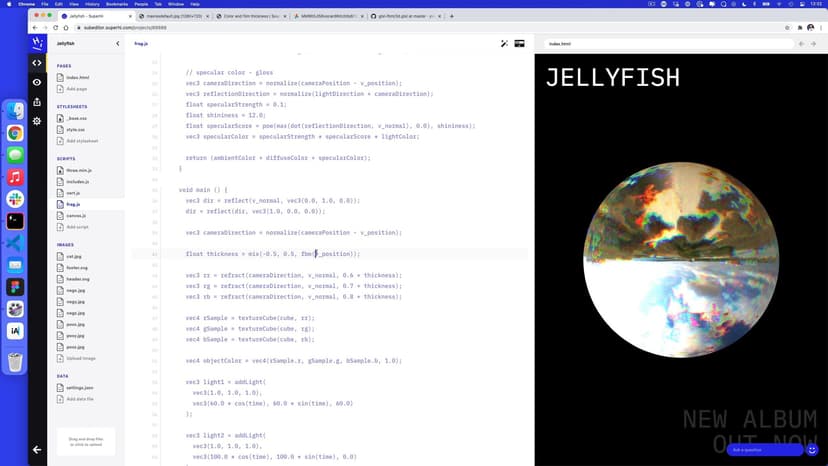Click the share/export icon in sidebar
This screenshot has height=466, width=828.
click(x=37, y=101)
